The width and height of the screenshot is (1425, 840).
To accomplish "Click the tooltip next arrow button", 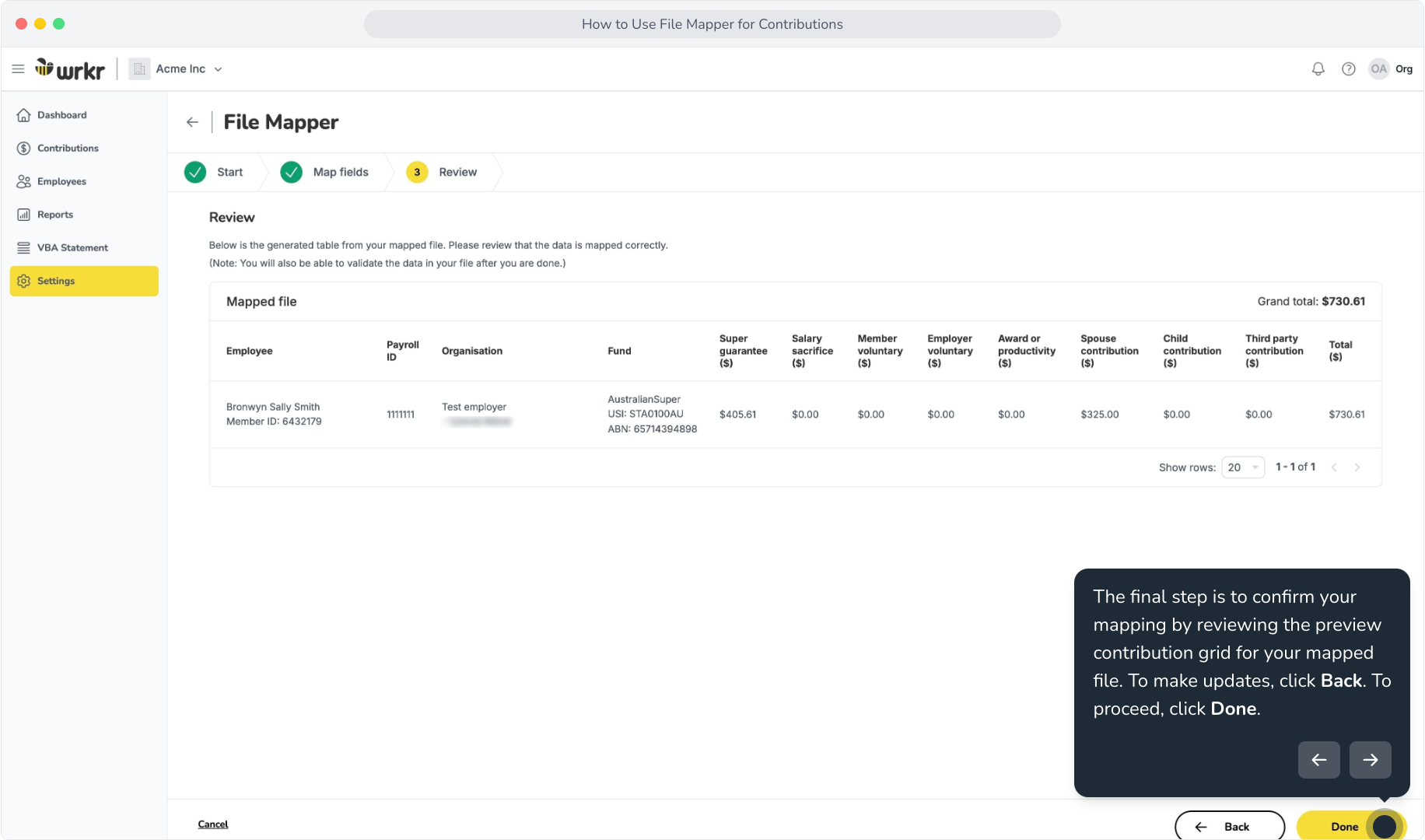I will point(1370,760).
